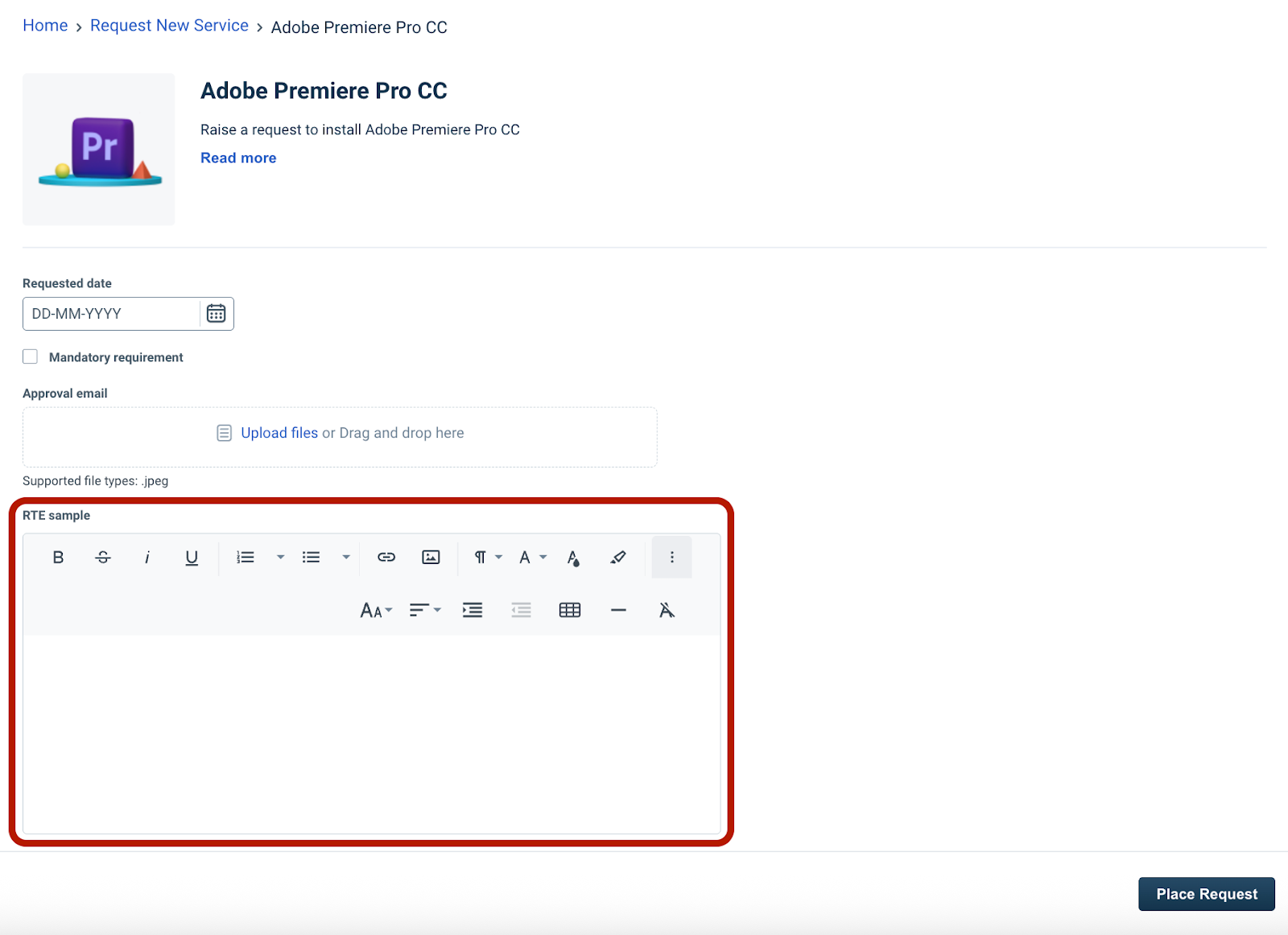Viewport: 1288px width, 935px height.
Task: Insert an unordered bullet list
Action: click(x=312, y=557)
